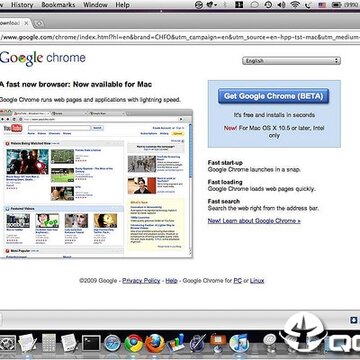The width and height of the screenshot is (360, 360).
Task: Follow 'Learn about Google Chrome' link
Action: (x=254, y=221)
